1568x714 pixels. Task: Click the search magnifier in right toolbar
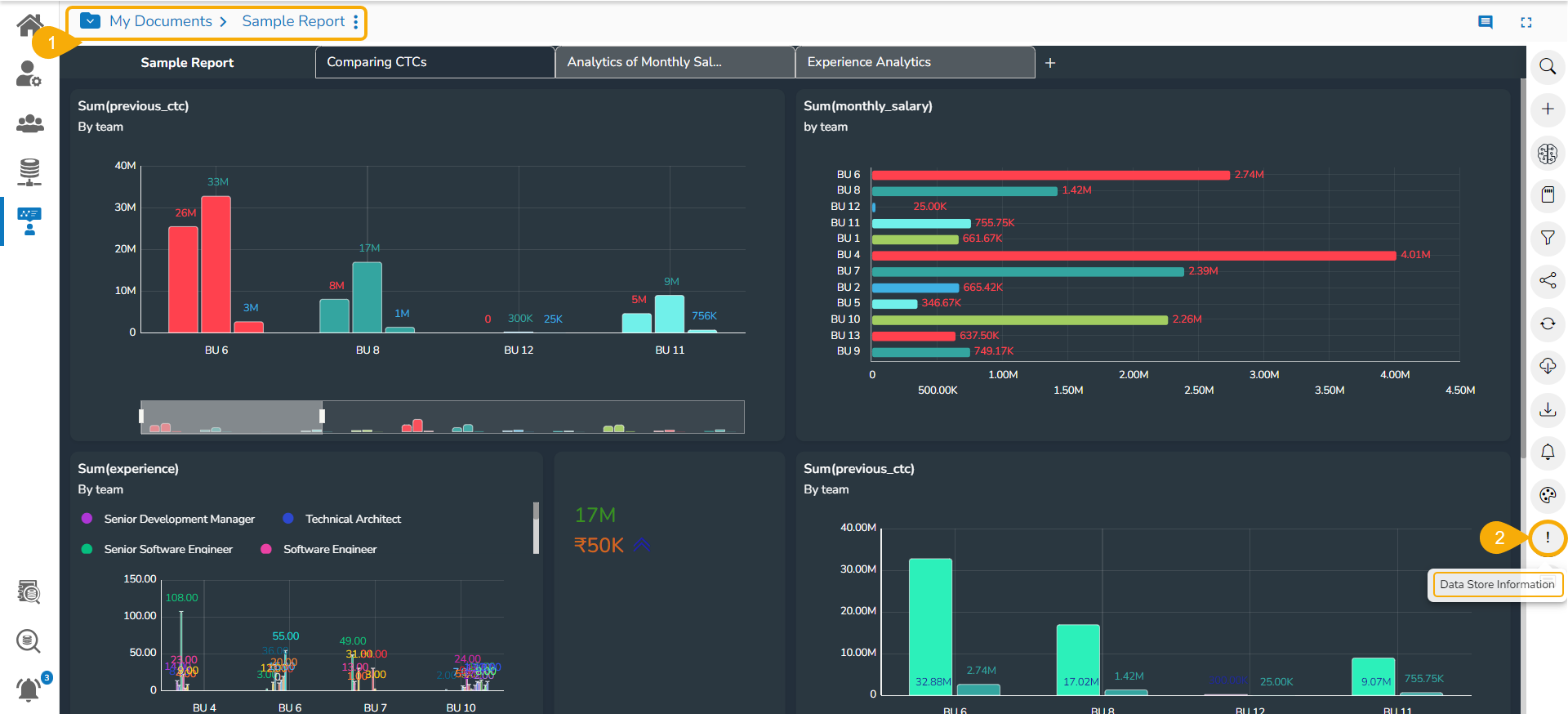click(1547, 67)
